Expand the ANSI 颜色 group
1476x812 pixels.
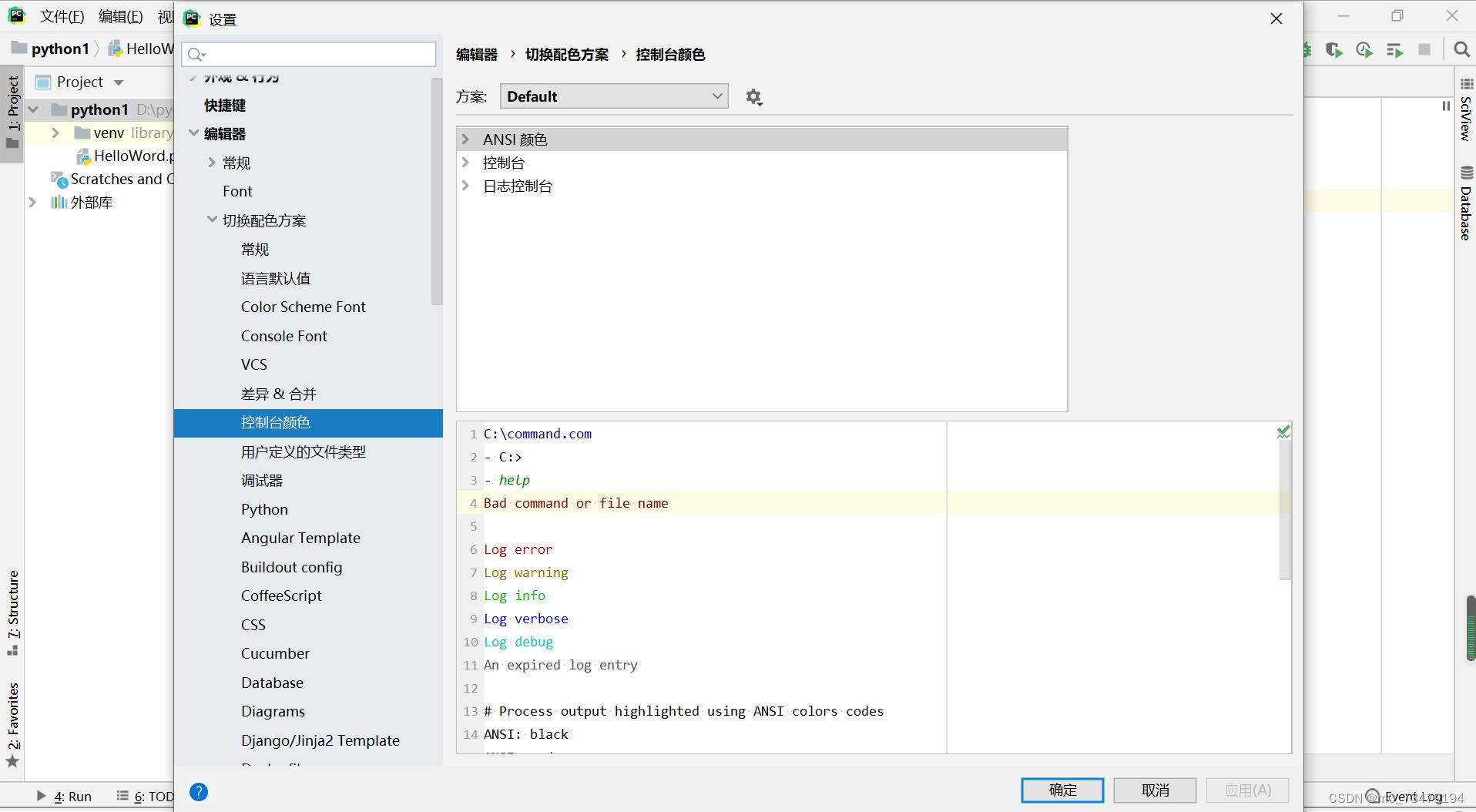(465, 139)
